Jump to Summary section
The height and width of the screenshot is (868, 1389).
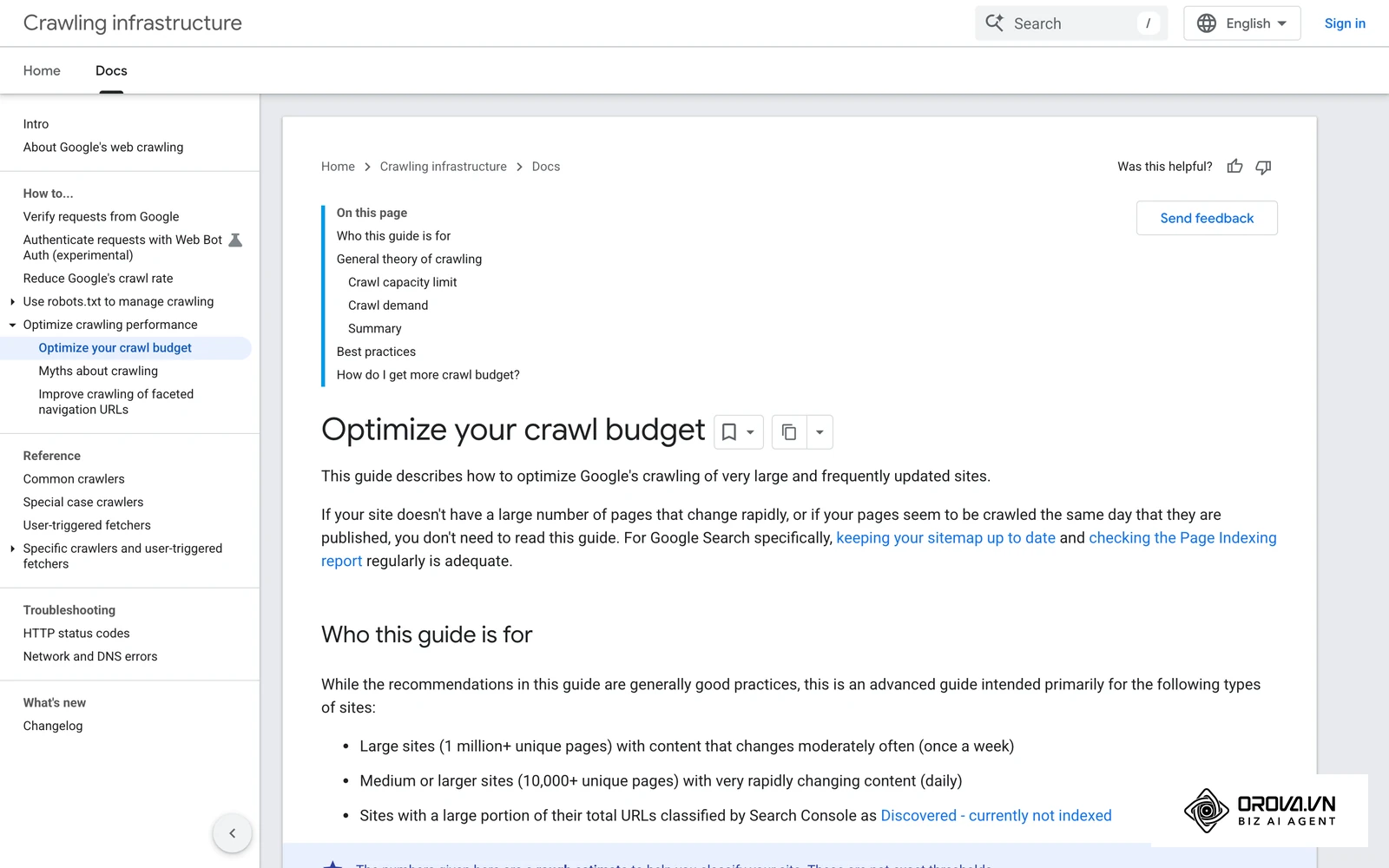click(375, 329)
